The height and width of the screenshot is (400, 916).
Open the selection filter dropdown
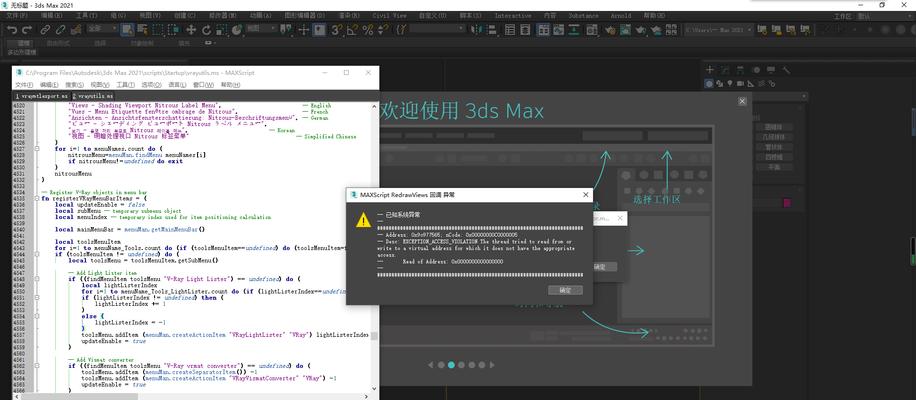click(x=102, y=29)
